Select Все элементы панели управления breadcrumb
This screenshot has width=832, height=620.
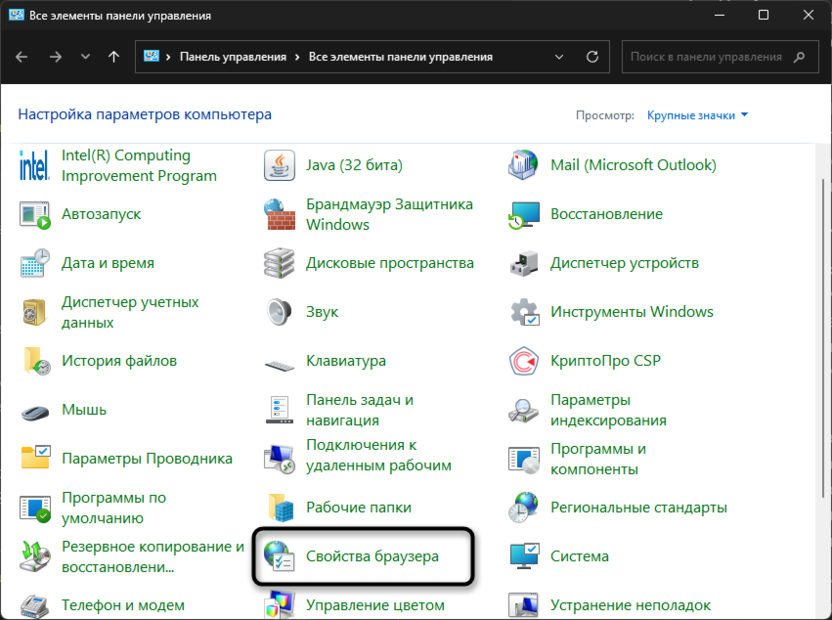click(x=400, y=57)
